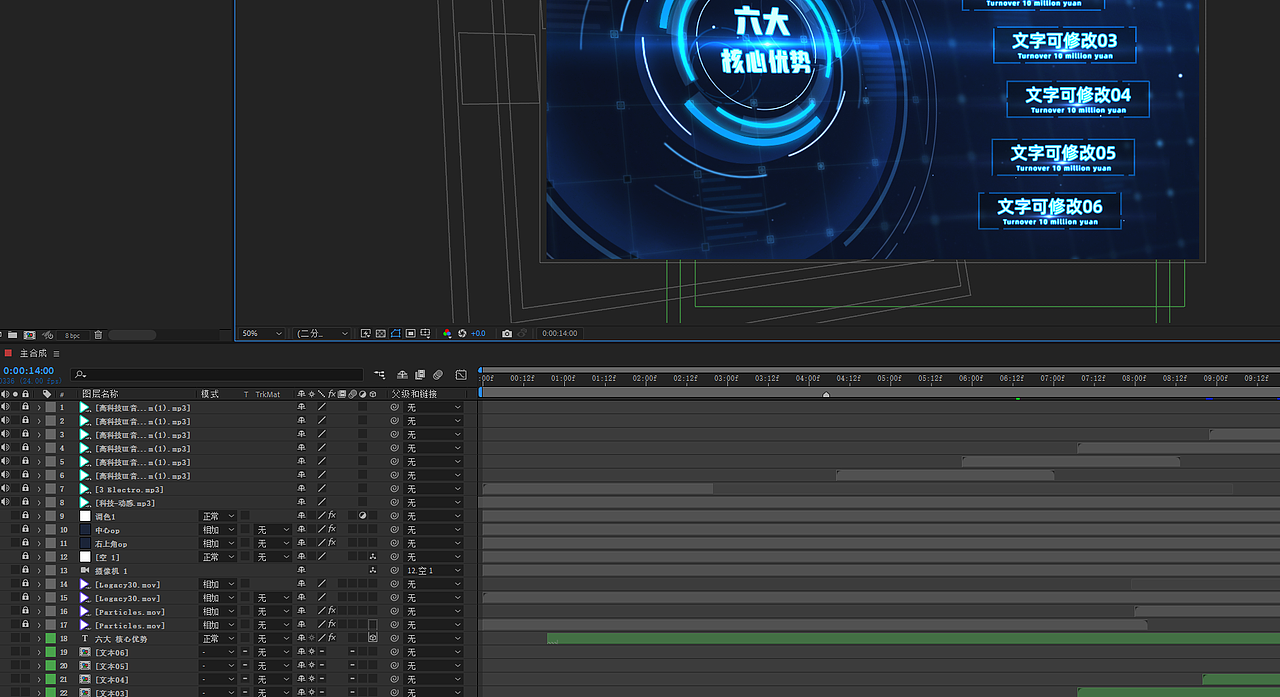Click the 8 bpc color depth button
Image resolution: width=1280 pixels, height=697 pixels.
click(x=72, y=335)
